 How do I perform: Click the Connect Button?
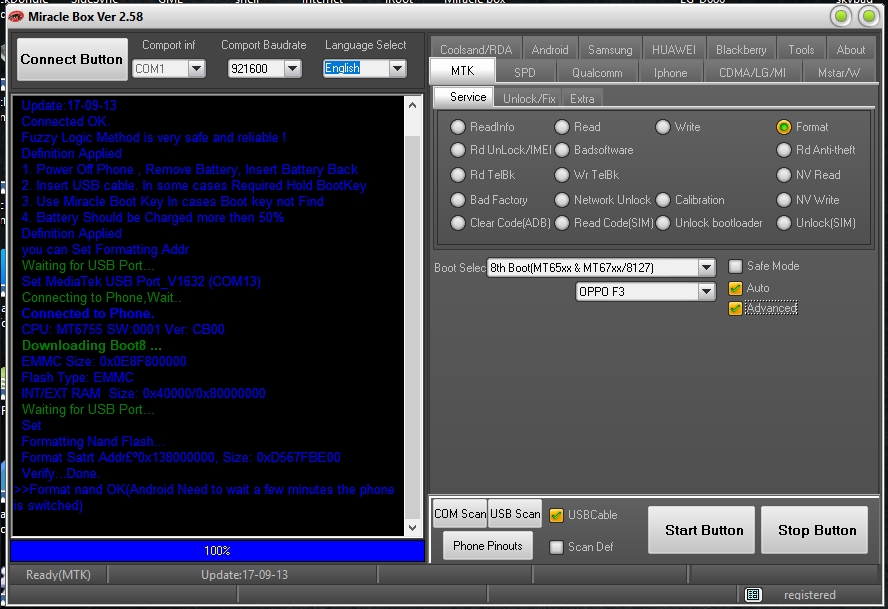tap(72, 59)
